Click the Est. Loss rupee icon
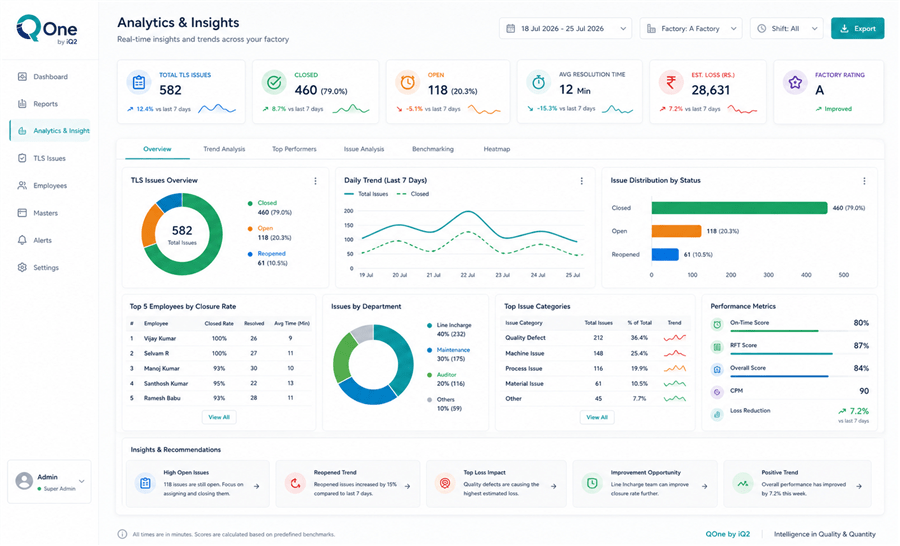Image resolution: width=900 pixels, height=546 pixels. [670, 83]
